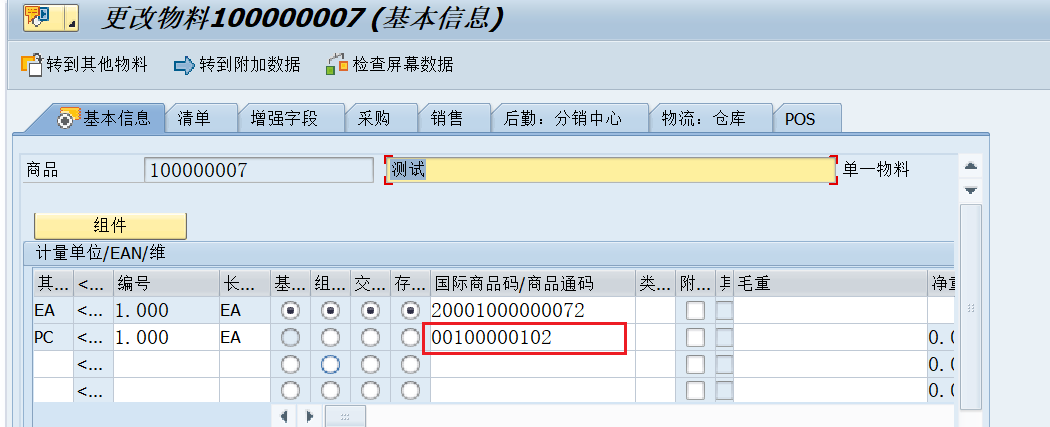Tick the 附 checkbox in third row
The height and width of the screenshot is (427, 1050).
tap(695, 364)
